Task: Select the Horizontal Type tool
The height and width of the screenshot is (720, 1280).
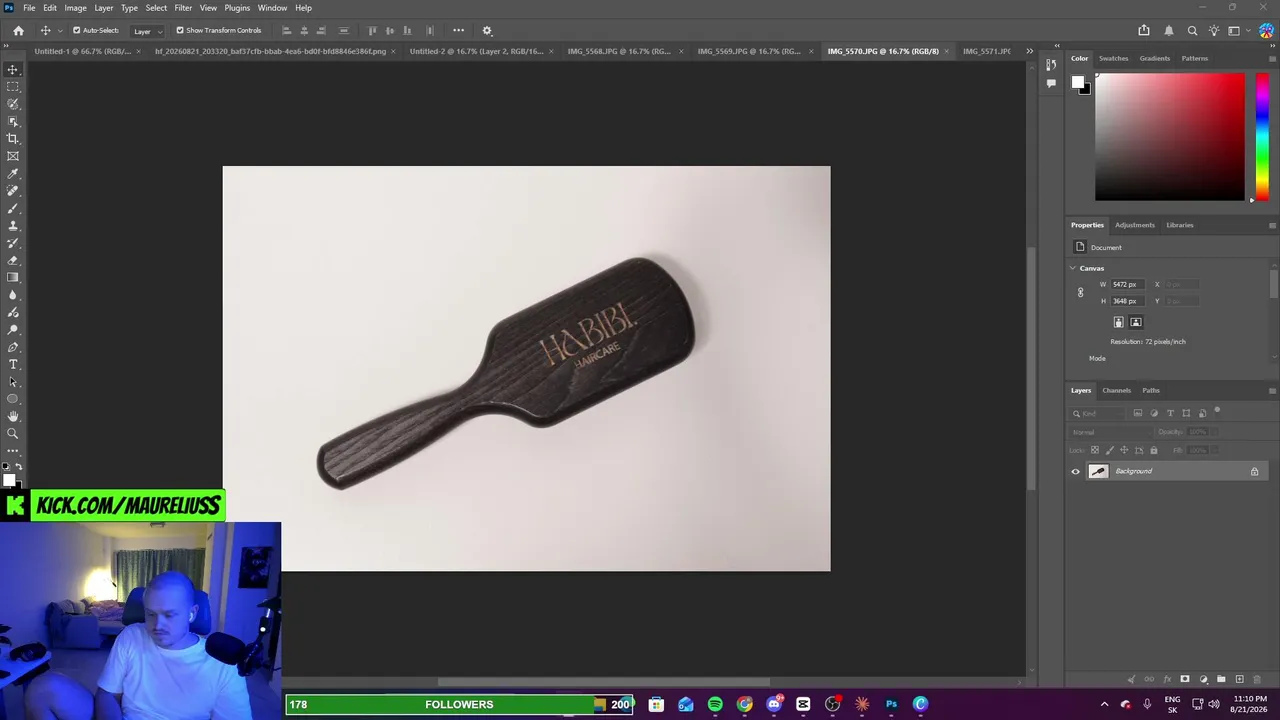Action: [x=13, y=364]
